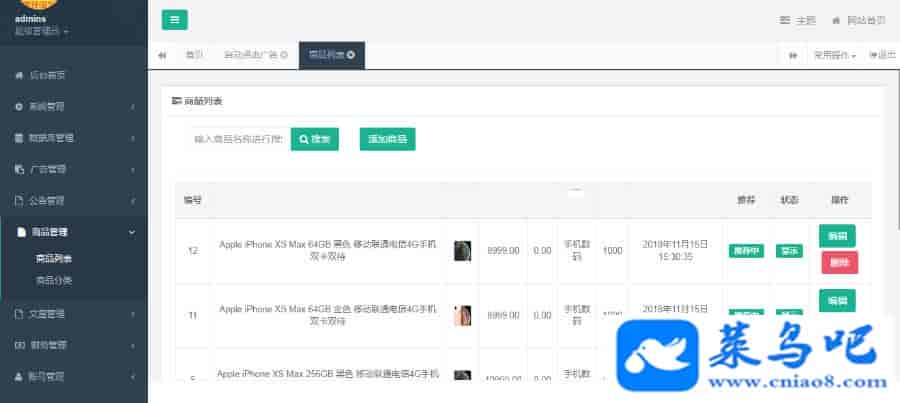This screenshot has width=900, height=403.
Task: Click the 1000 stock value in row 12
Action: pos(612,251)
